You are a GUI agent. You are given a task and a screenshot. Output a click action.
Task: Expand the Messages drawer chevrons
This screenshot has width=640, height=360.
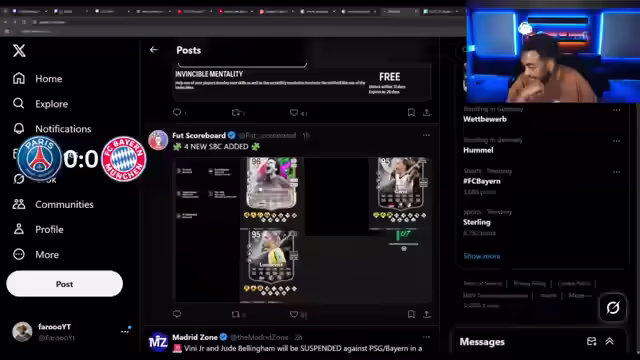[x=609, y=342]
